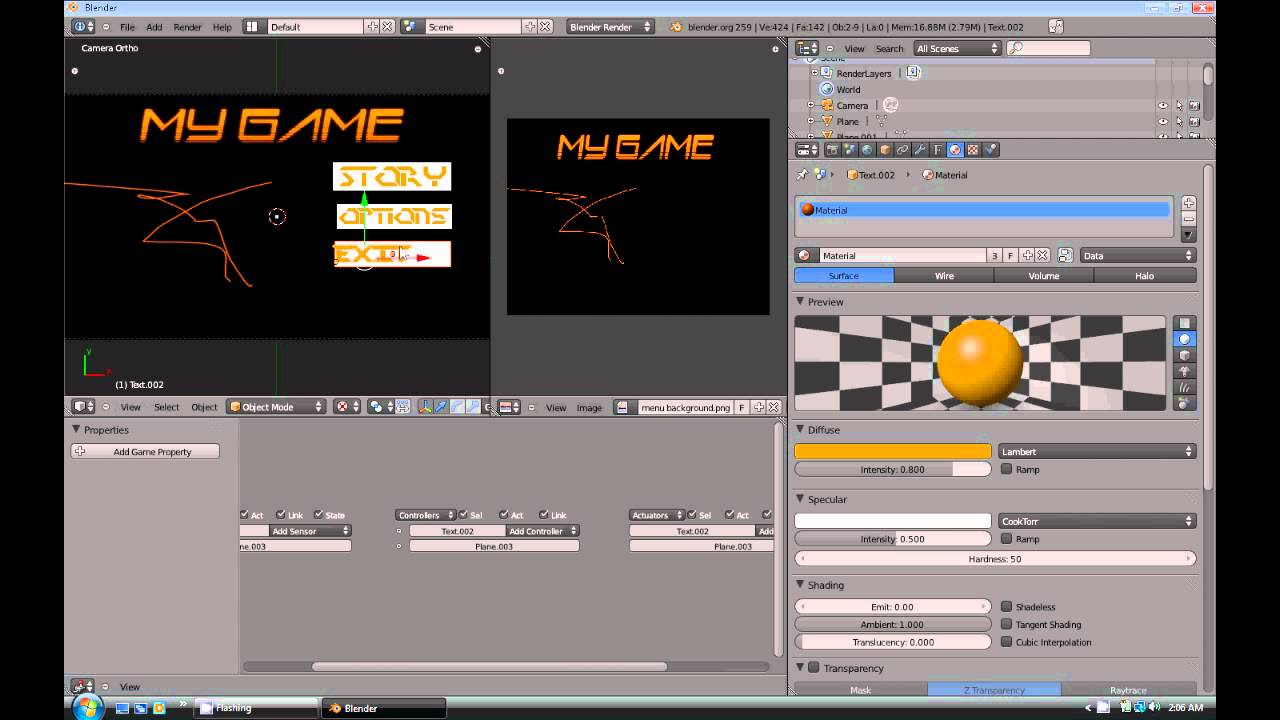Image resolution: width=1280 pixels, height=720 pixels.
Task: Open the Object Mode dropdown
Action: (276, 407)
